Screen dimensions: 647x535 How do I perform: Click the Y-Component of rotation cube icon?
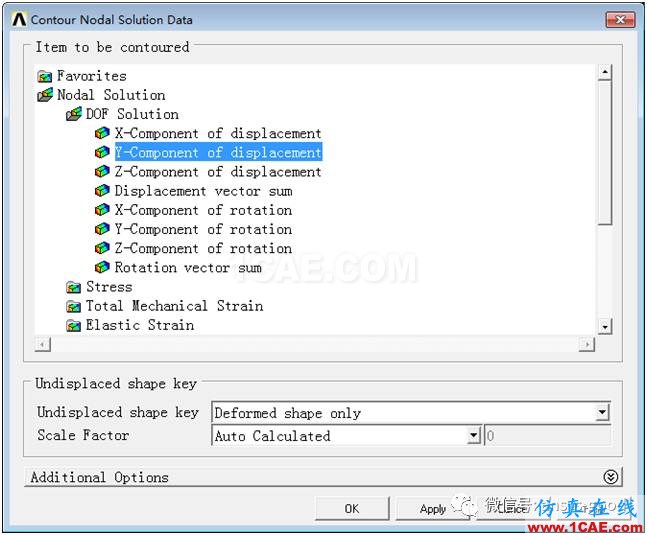point(102,229)
